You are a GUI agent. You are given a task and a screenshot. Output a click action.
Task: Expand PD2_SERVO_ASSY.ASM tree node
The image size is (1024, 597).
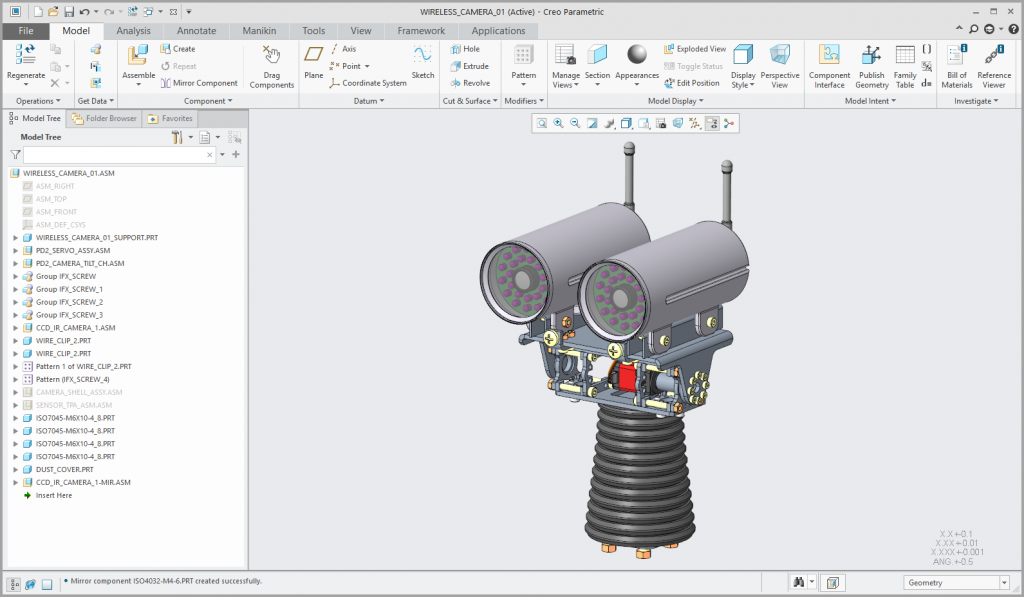(x=16, y=251)
